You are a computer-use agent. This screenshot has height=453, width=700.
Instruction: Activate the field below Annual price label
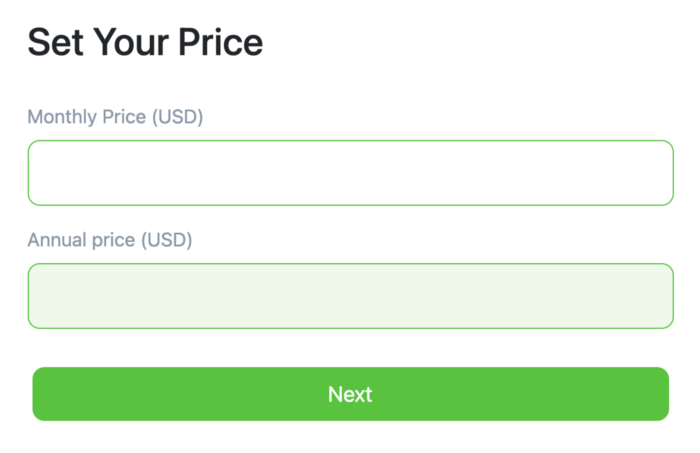(350, 296)
